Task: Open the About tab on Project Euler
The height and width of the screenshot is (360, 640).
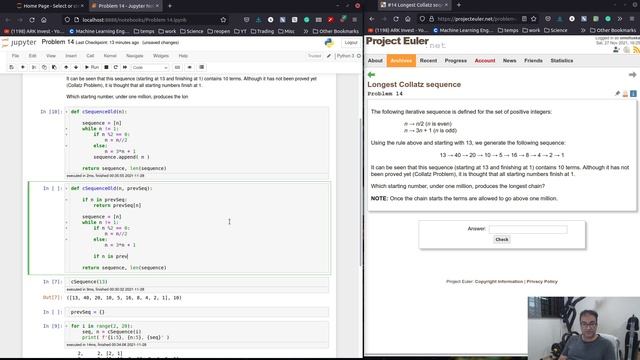Action: pyautogui.click(x=375, y=60)
